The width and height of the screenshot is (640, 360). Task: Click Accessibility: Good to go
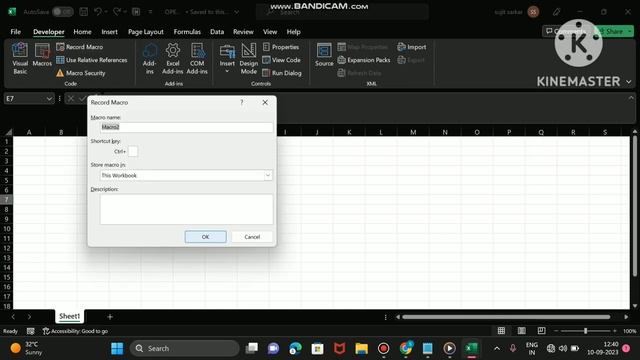[x=76, y=331]
